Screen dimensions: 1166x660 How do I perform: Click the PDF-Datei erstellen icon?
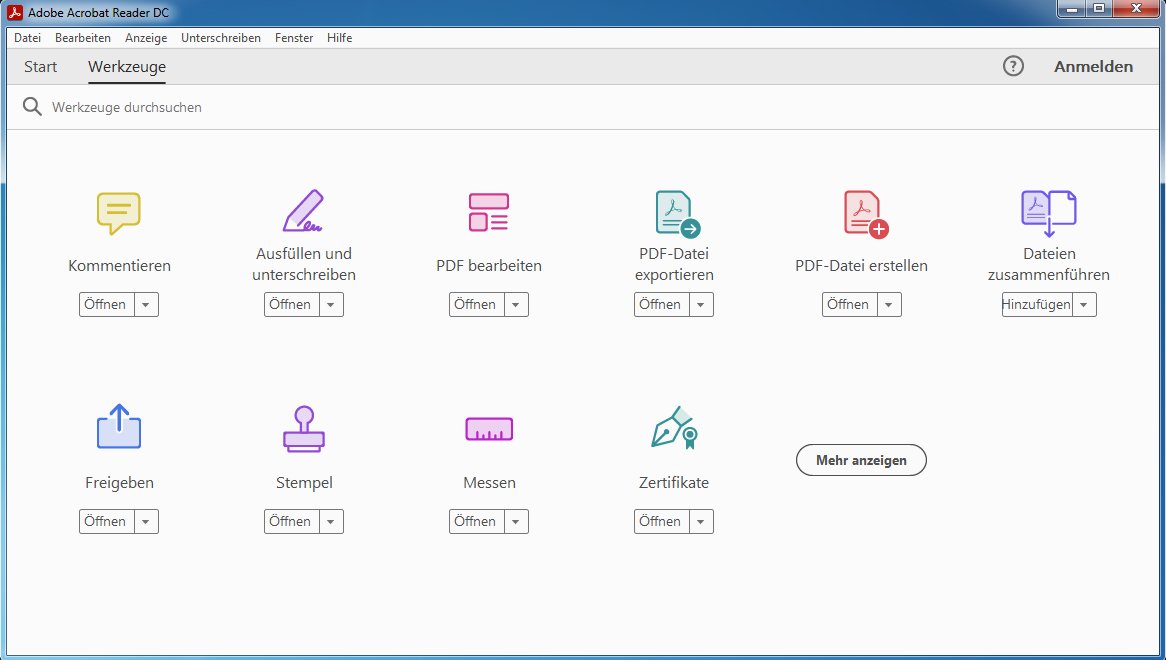point(864,213)
